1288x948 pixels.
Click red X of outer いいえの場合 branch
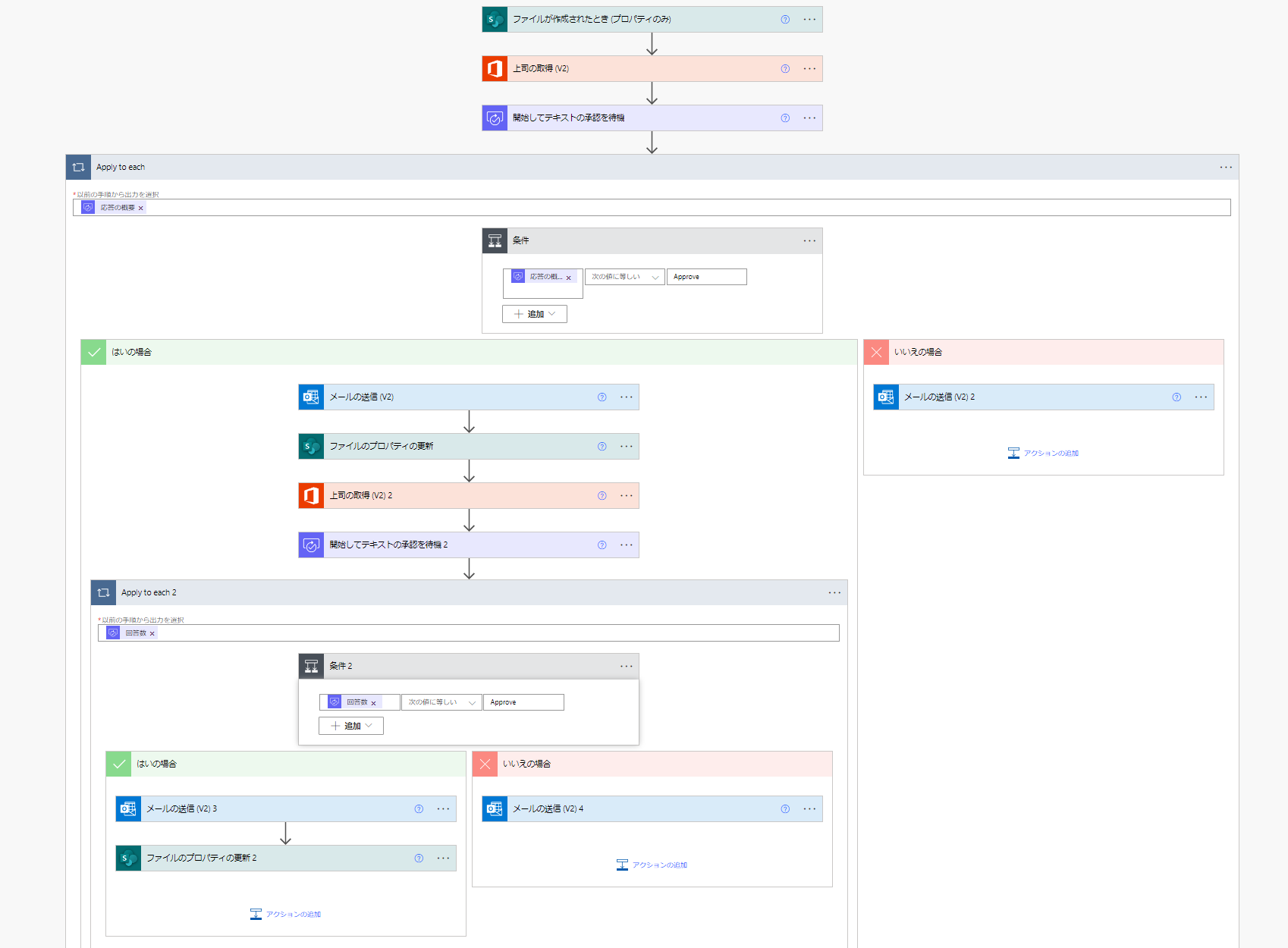point(876,353)
